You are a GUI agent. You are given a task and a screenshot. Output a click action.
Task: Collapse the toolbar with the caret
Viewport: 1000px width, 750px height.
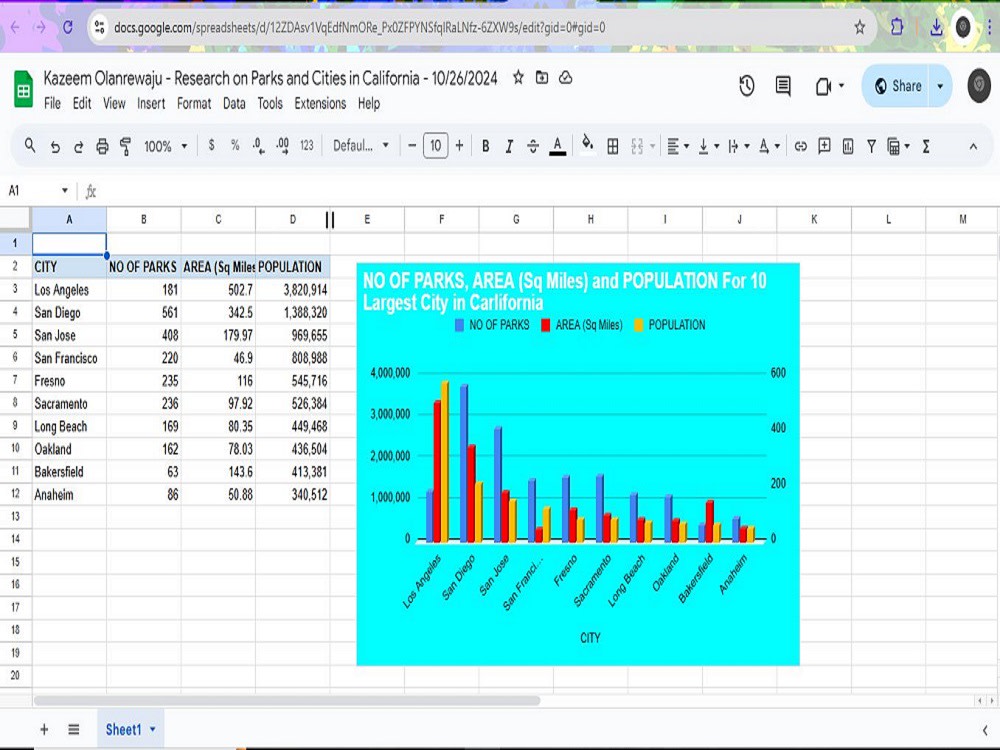[x=973, y=147]
